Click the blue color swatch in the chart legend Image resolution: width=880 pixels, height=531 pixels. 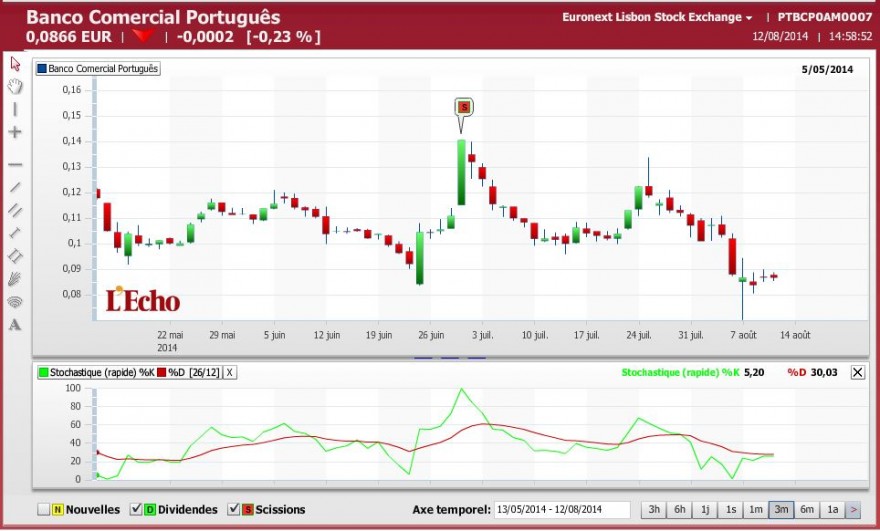pos(42,68)
